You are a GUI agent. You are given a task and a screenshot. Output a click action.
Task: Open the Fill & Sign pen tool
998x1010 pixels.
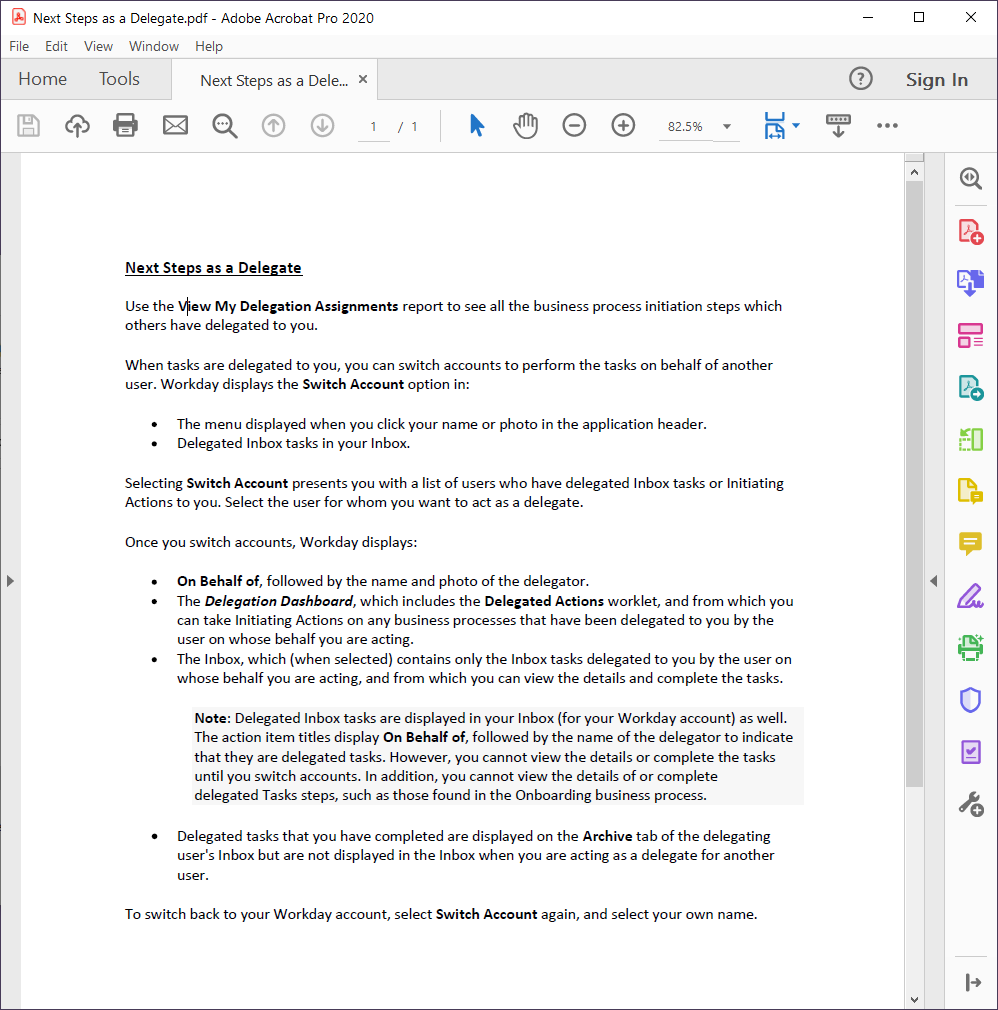coord(970,596)
